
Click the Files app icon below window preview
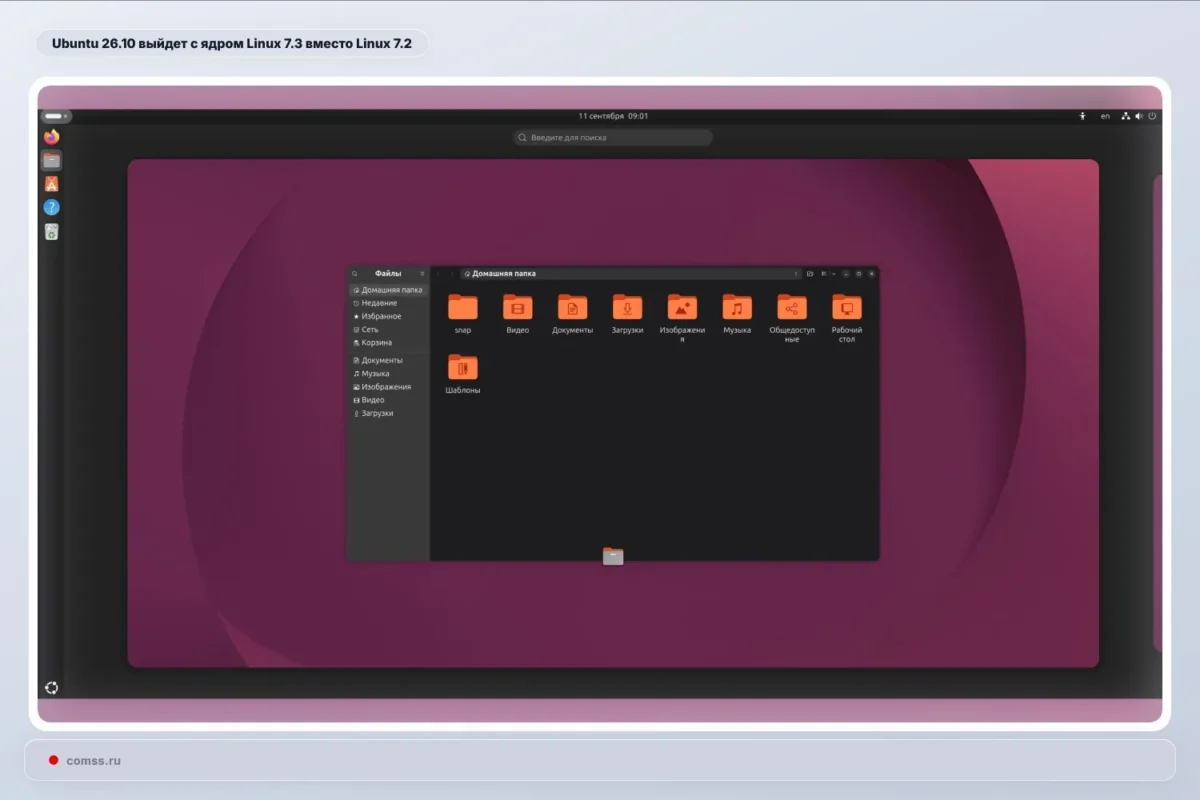coord(613,556)
